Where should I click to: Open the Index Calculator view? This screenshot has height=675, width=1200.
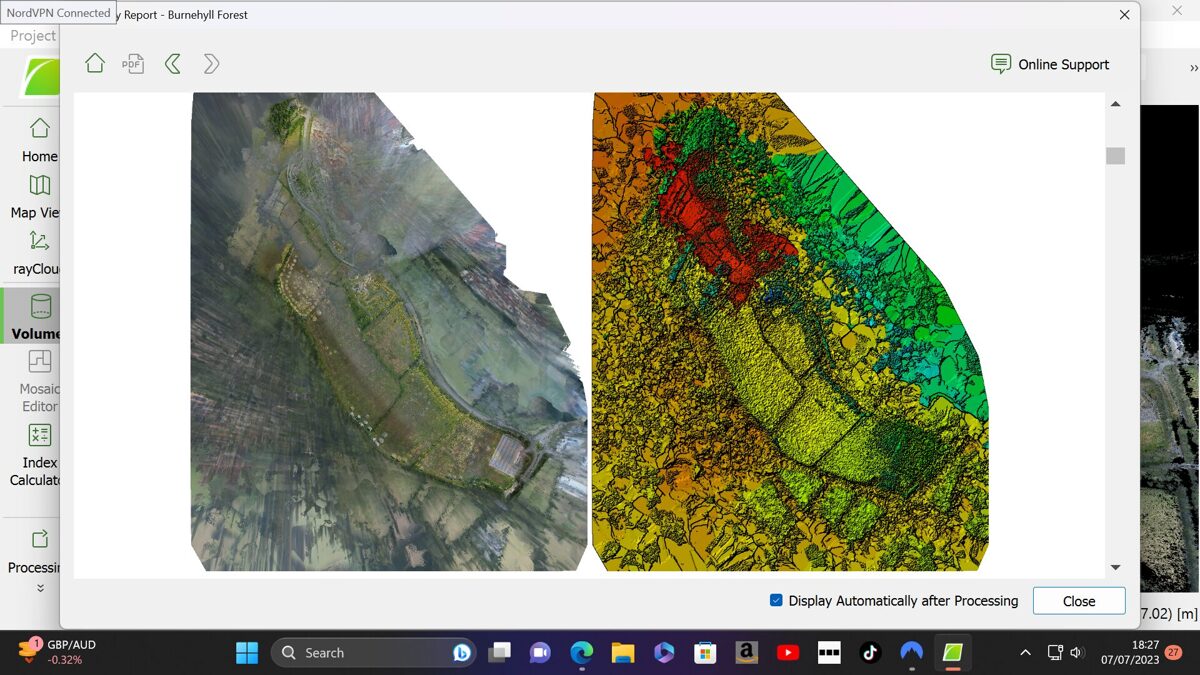pyautogui.click(x=39, y=436)
